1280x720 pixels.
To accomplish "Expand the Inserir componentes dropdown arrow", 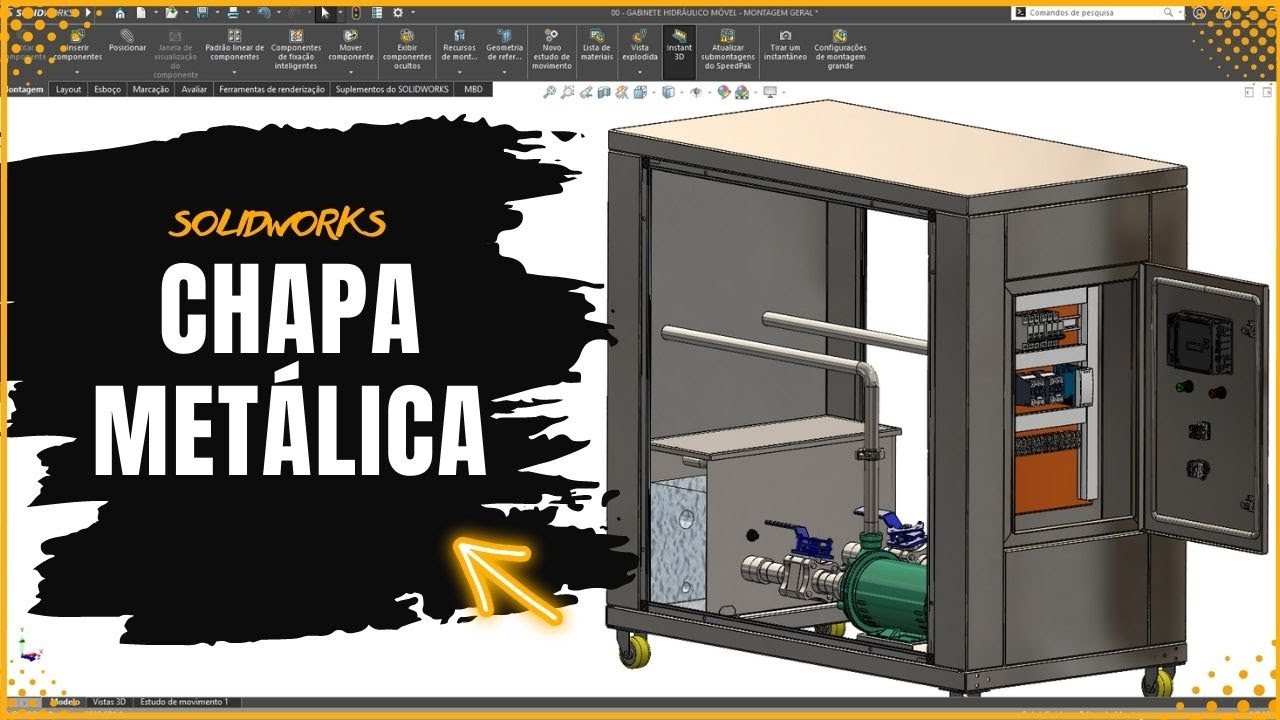I will 78,72.
